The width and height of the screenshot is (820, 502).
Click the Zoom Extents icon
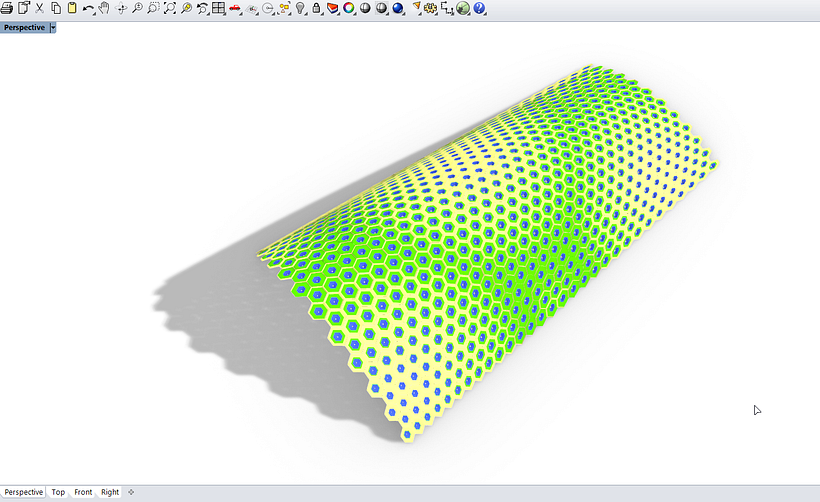(x=170, y=8)
